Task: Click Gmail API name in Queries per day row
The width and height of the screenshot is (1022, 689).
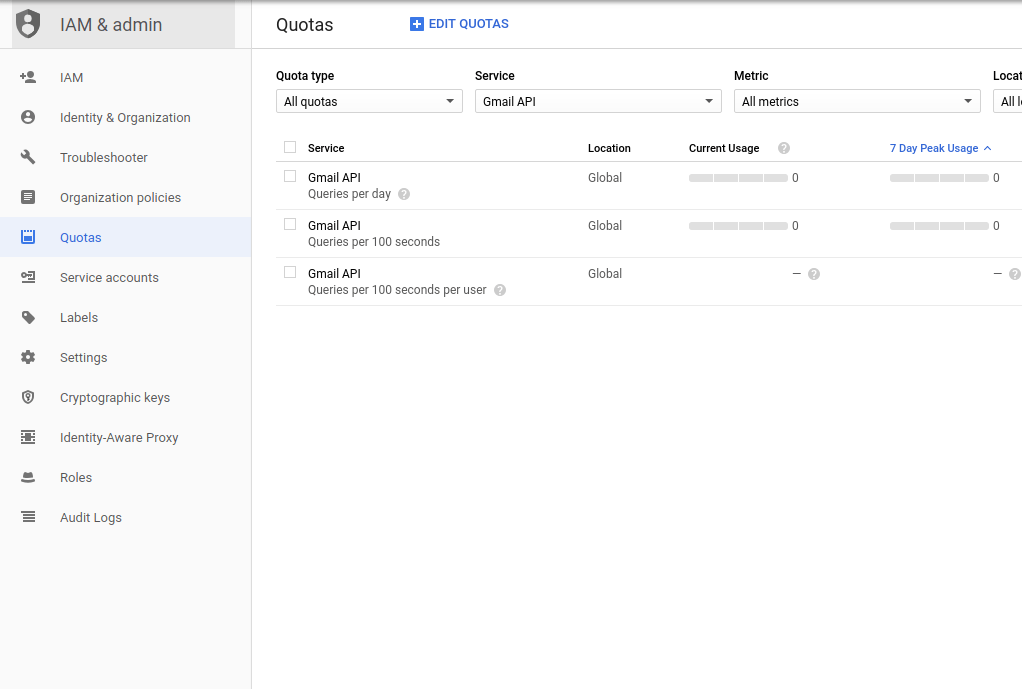Action: (x=334, y=177)
